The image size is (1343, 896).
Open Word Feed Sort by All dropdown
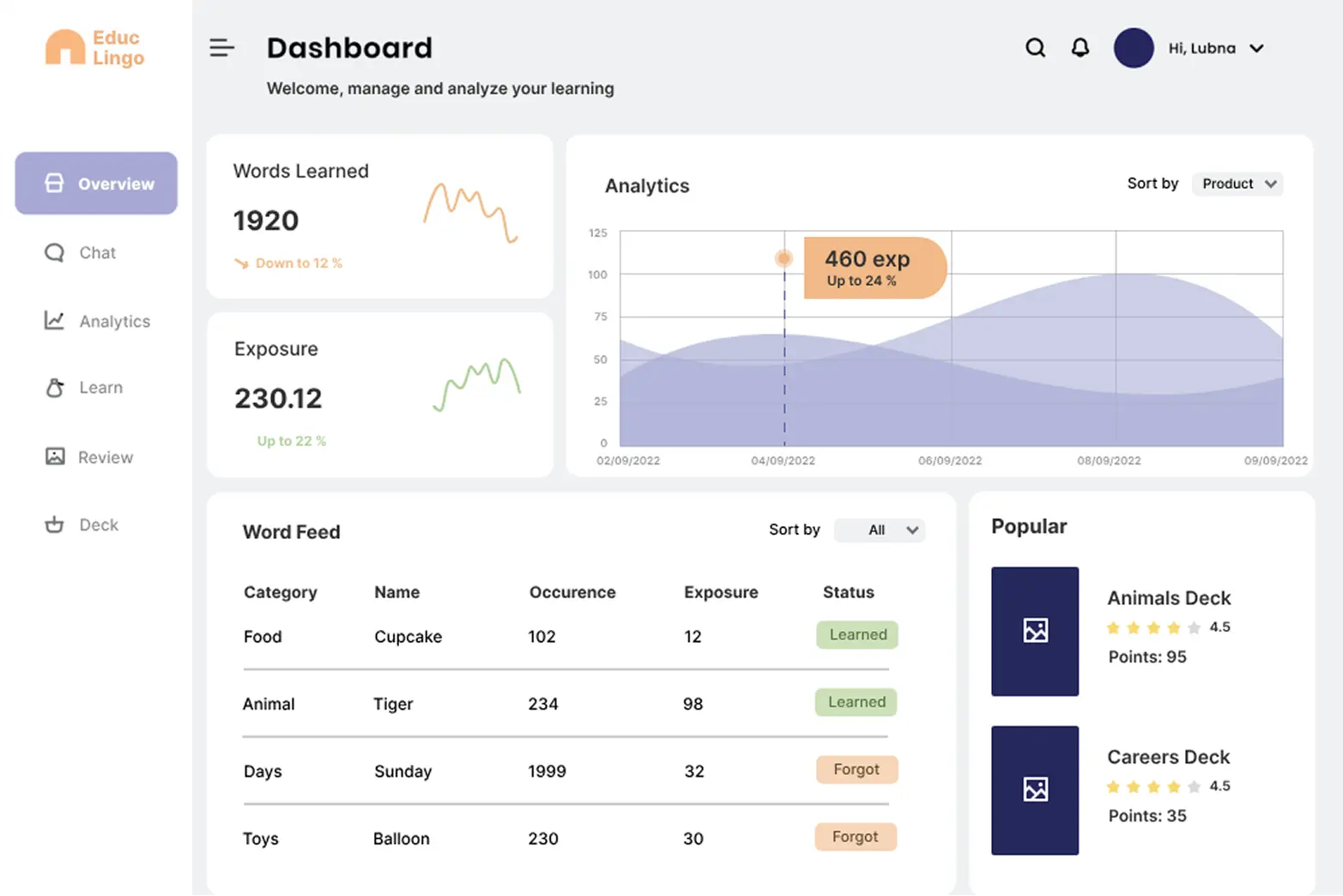coord(880,530)
